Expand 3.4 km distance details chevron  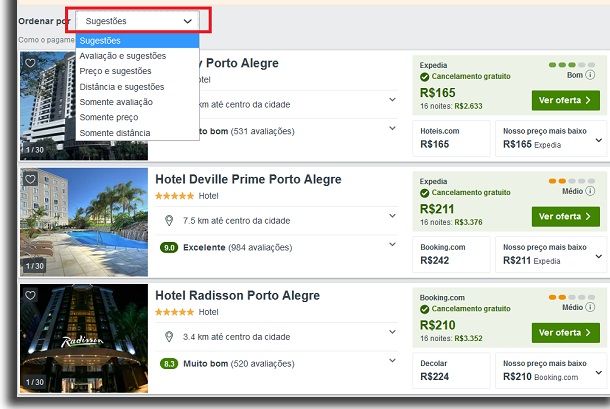[x=393, y=332]
